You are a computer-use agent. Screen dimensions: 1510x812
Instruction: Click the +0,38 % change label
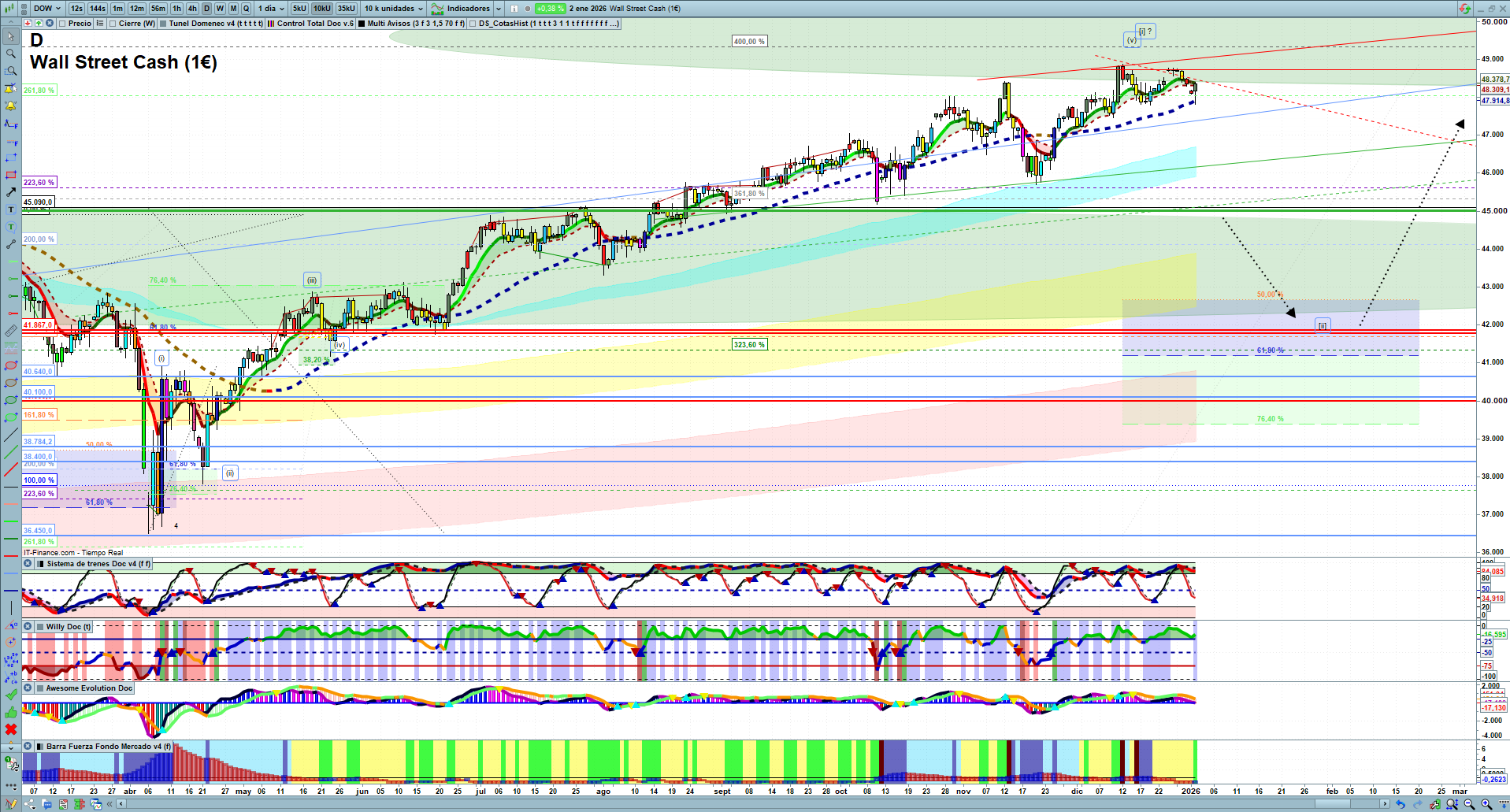(x=550, y=9)
